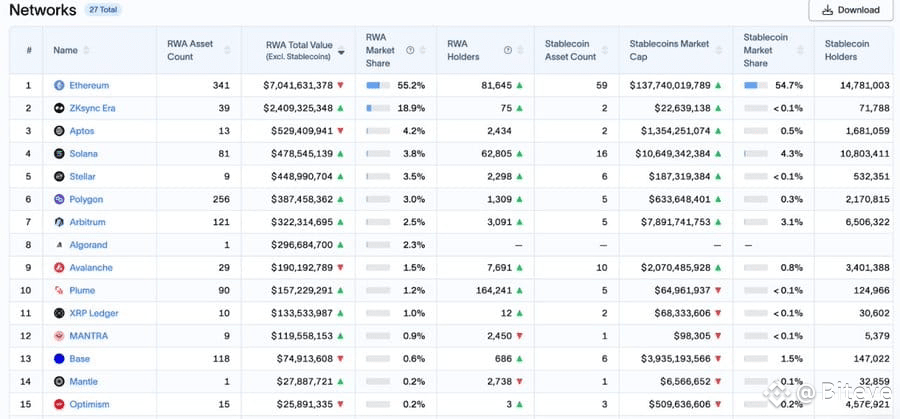This screenshot has width=900, height=419.
Task: Open the Arbitrum network link
Action: [87, 222]
